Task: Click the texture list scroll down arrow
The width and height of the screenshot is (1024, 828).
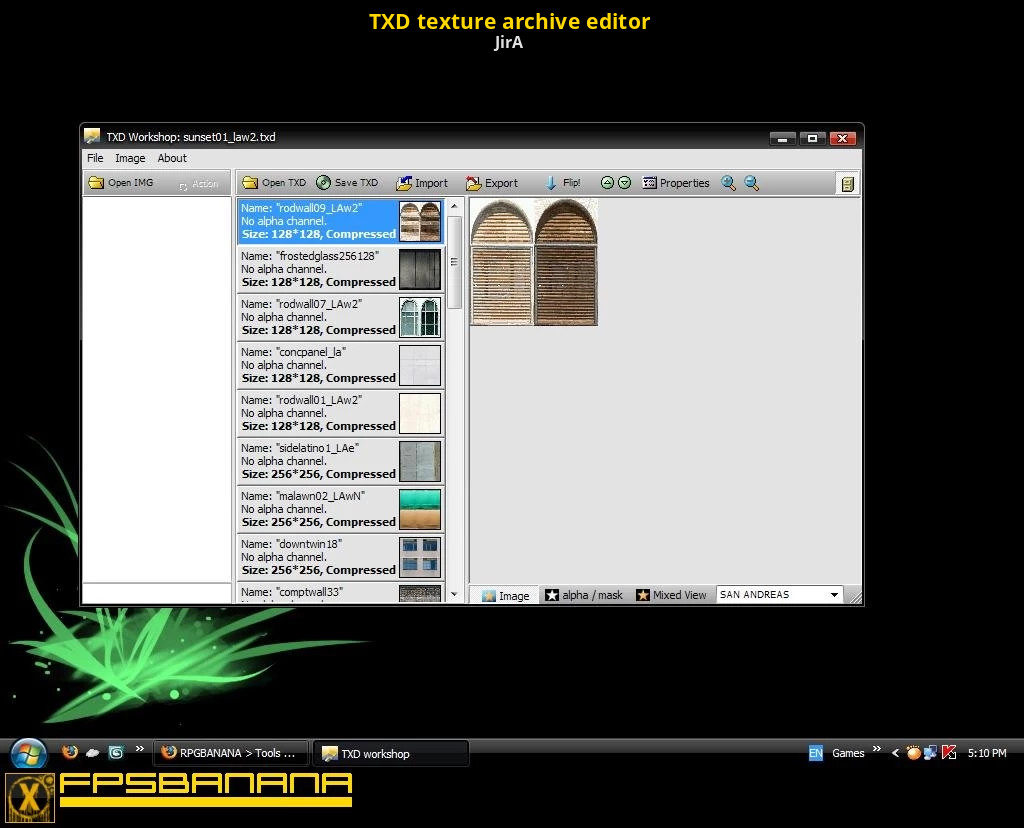Action: point(454,594)
